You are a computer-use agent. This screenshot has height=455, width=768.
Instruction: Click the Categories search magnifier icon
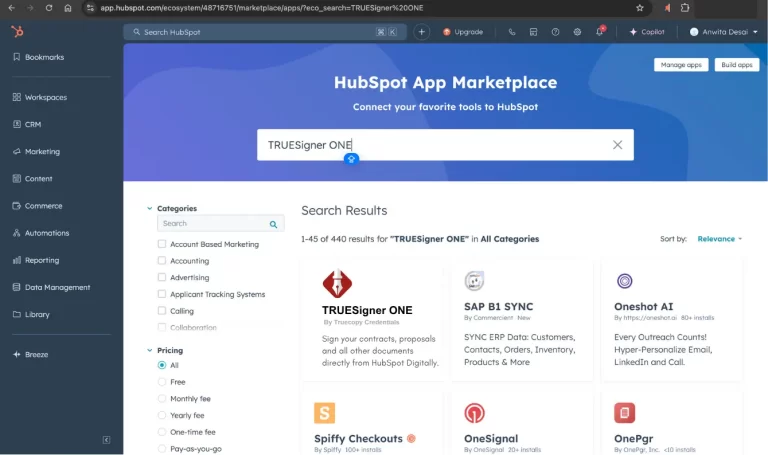coord(273,224)
